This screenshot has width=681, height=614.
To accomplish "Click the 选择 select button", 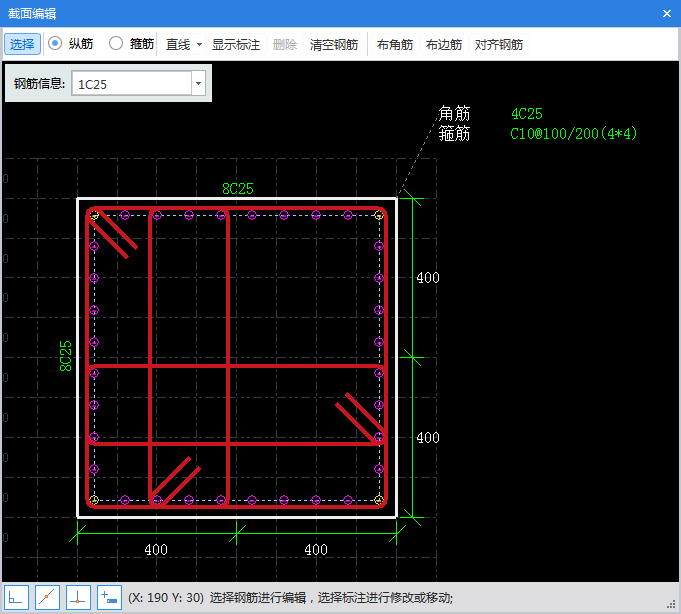I will click(x=23, y=44).
